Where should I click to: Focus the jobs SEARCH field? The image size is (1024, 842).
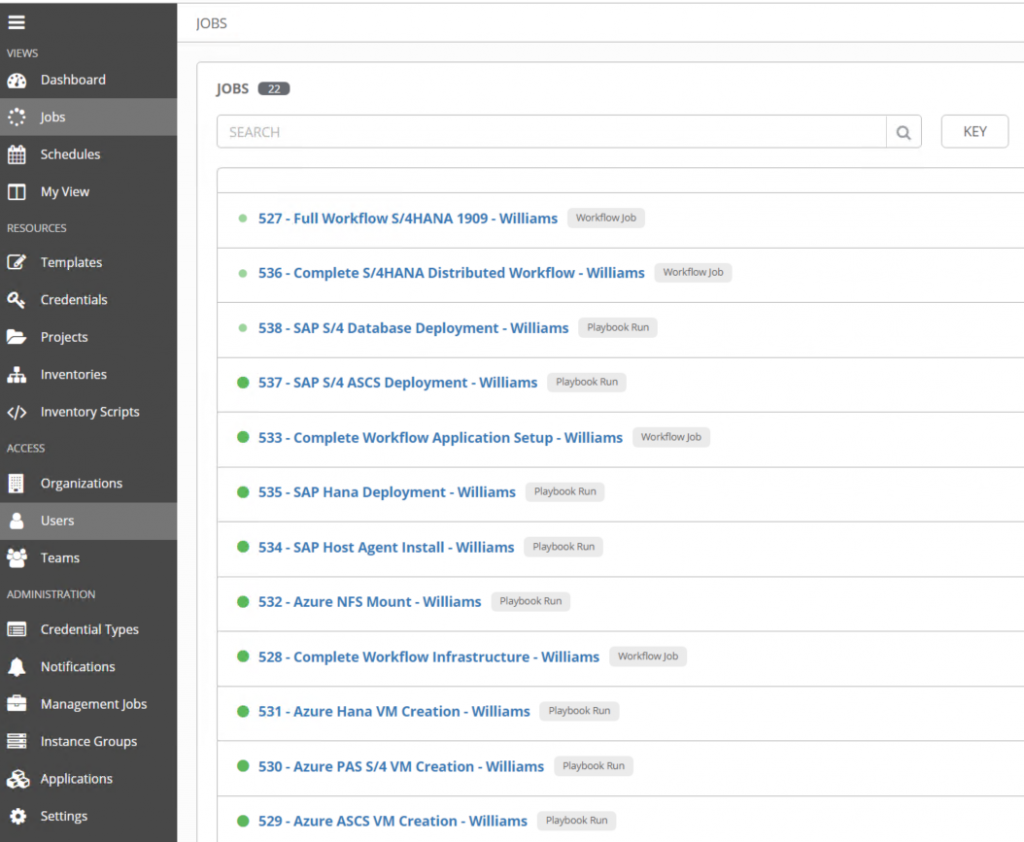click(x=551, y=132)
